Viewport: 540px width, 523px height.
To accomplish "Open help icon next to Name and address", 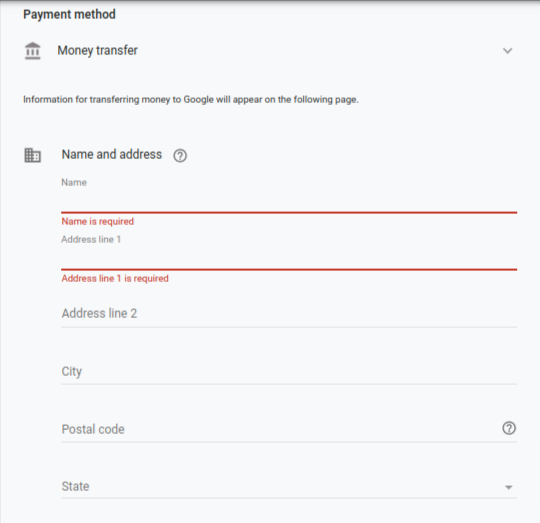I will pyautogui.click(x=180, y=156).
